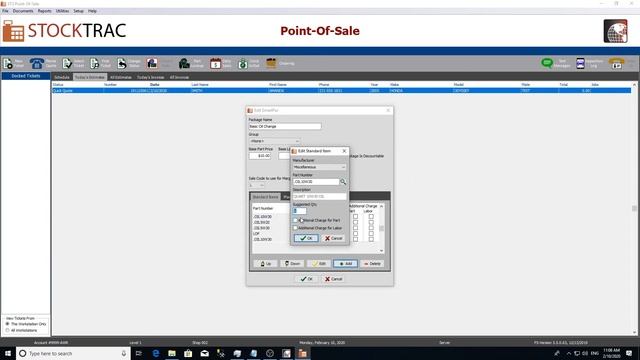Open Task View on the taskbar
Viewport: 640px width, 360px height.
coord(138,353)
